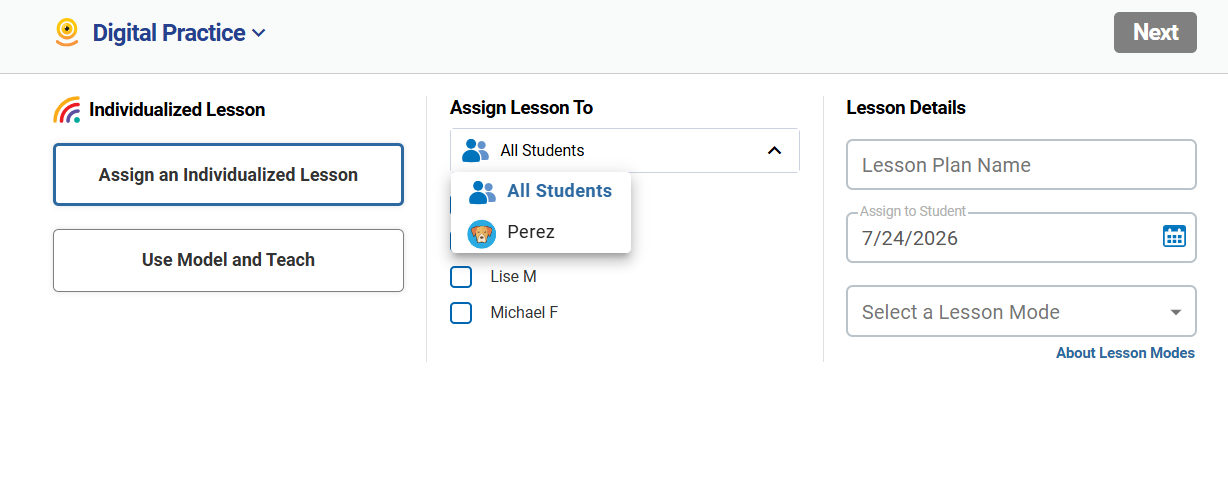Viewport: 1228px width, 486px height.
Task: Check the Michael F checkbox
Action: (x=461, y=313)
